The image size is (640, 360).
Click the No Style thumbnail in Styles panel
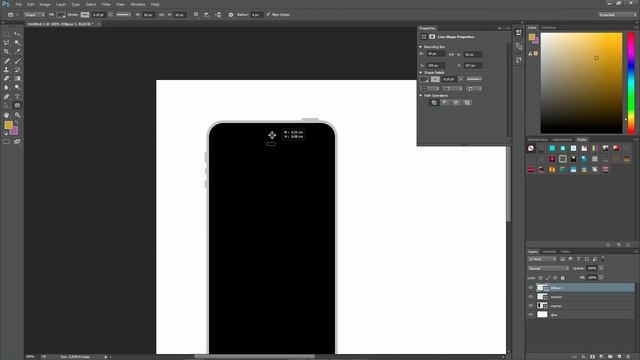pyautogui.click(x=531, y=148)
